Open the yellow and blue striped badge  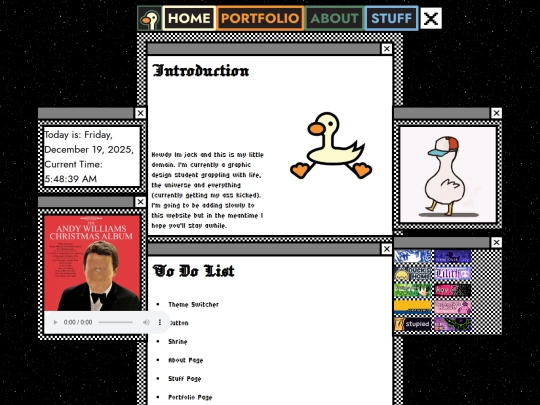point(413,307)
